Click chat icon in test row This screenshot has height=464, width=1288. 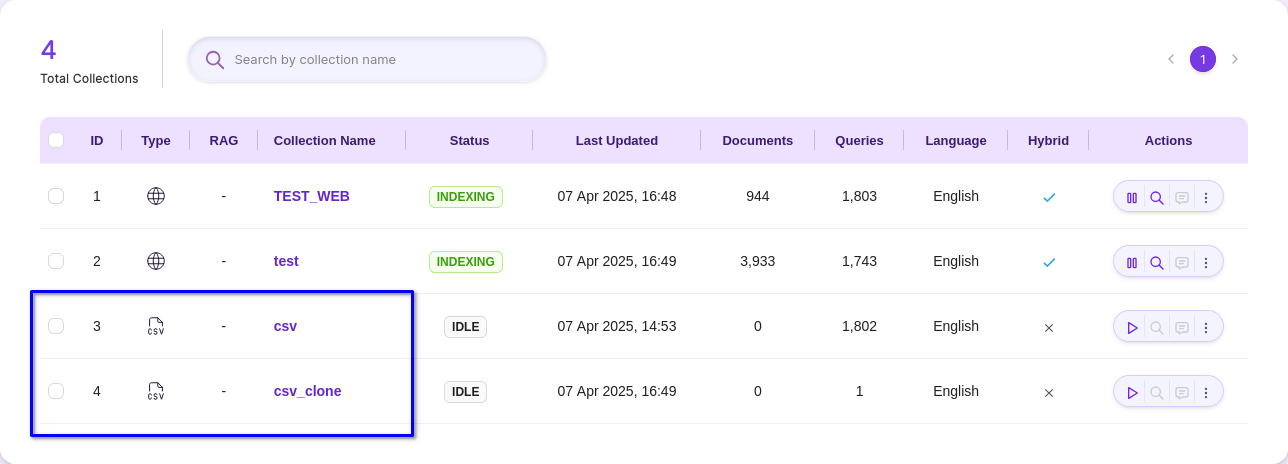[x=1182, y=263]
